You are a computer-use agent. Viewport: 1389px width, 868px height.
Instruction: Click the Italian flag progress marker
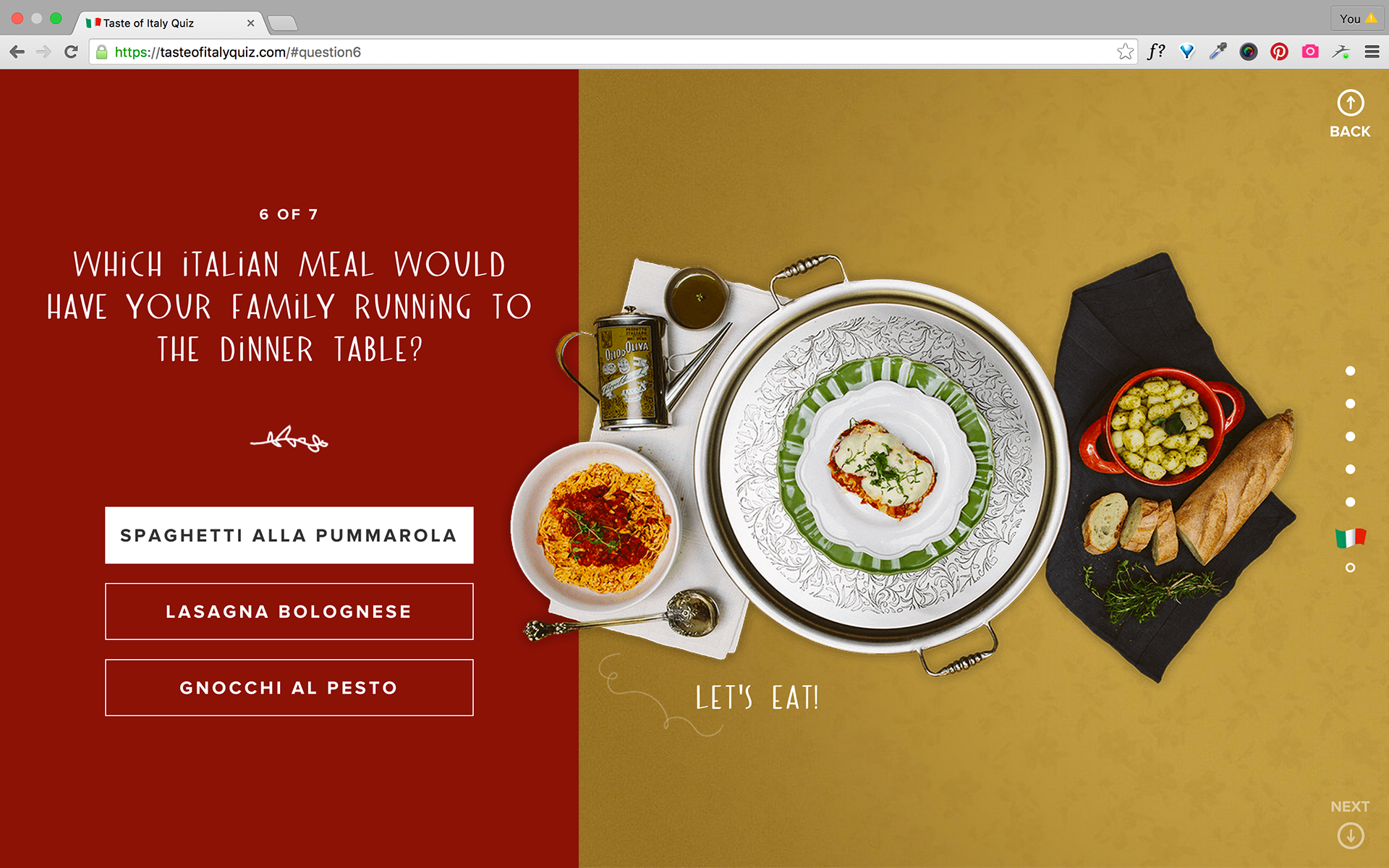1350,537
